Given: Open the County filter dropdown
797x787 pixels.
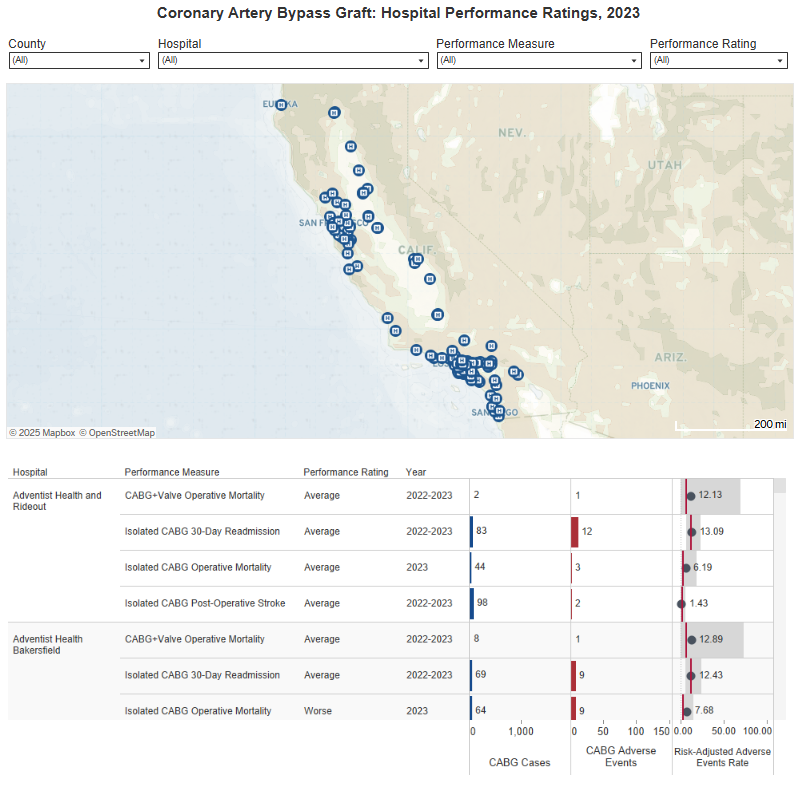Looking at the screenshot, I should click(78, 61).
